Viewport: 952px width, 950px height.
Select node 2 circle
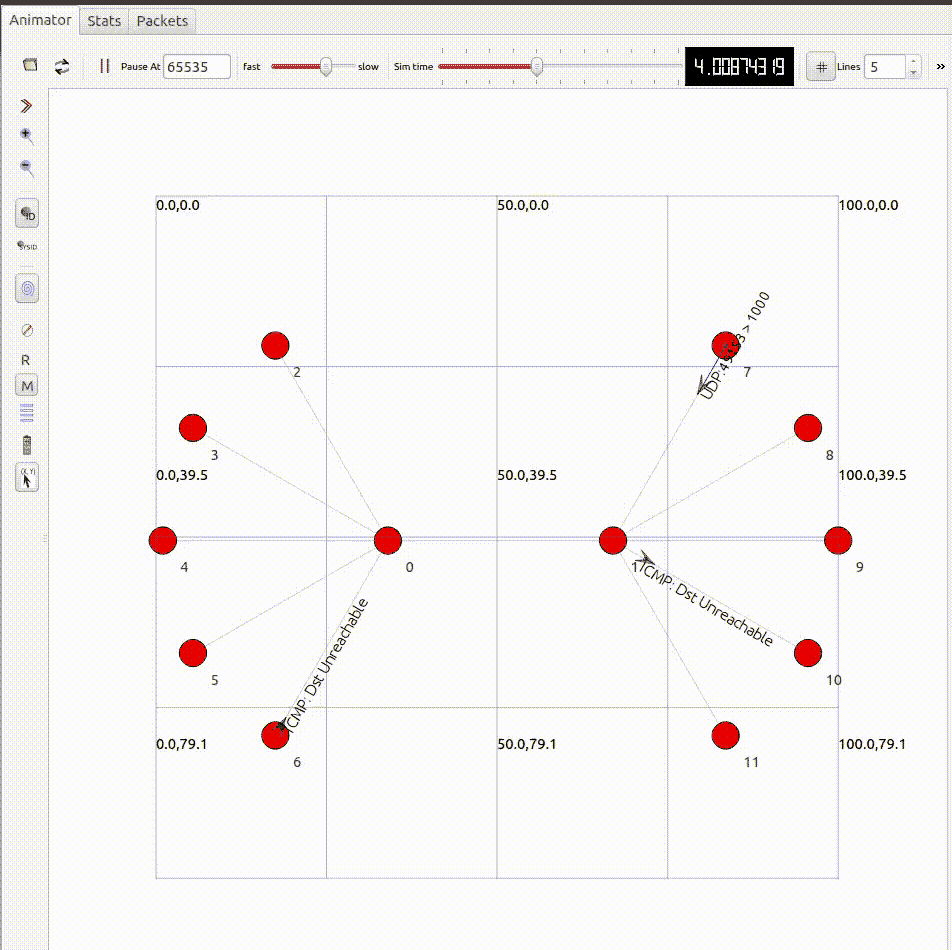[275, 345]
